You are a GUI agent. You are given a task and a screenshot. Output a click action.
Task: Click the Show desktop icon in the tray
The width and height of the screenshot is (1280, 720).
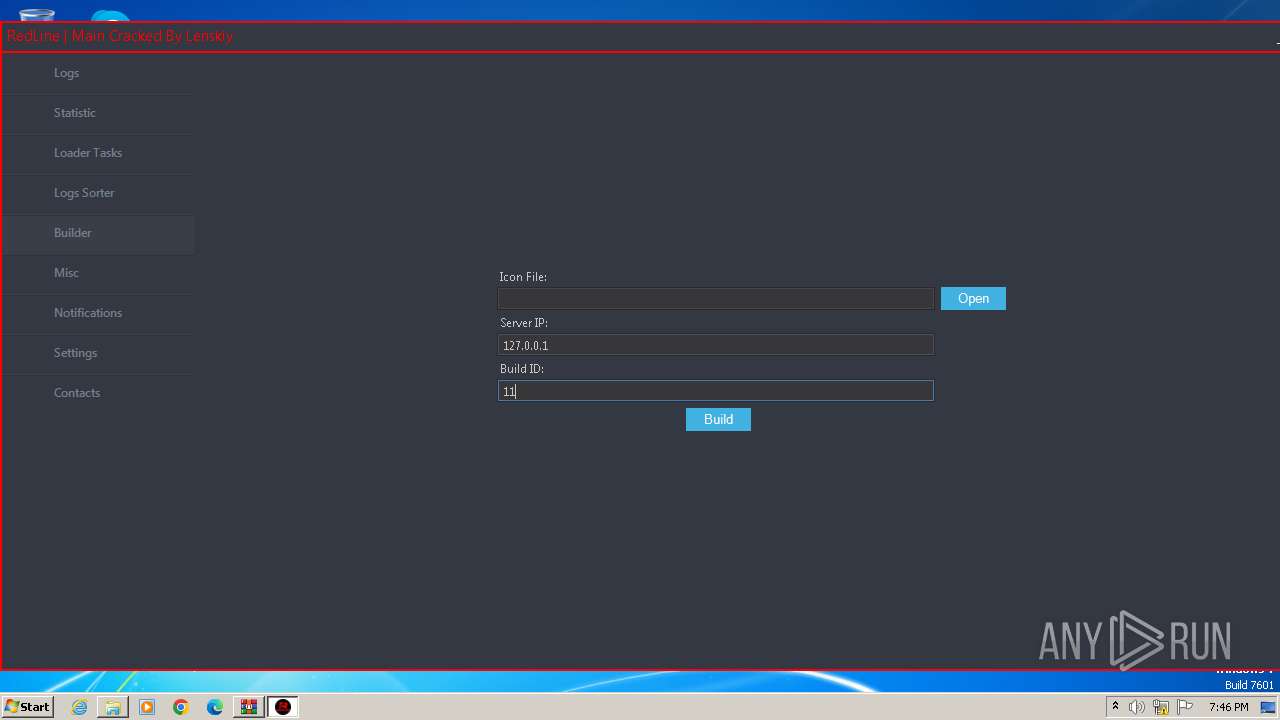1268,707
